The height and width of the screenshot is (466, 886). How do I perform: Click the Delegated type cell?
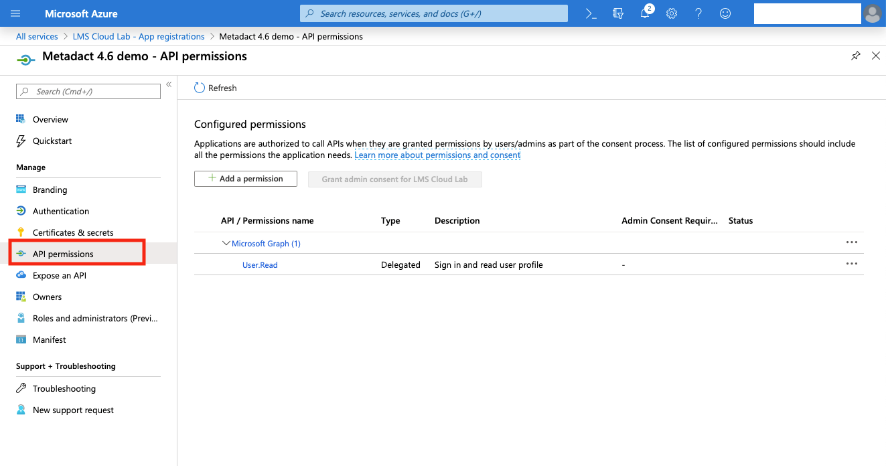pyautogui.click(x=401, y=265)
